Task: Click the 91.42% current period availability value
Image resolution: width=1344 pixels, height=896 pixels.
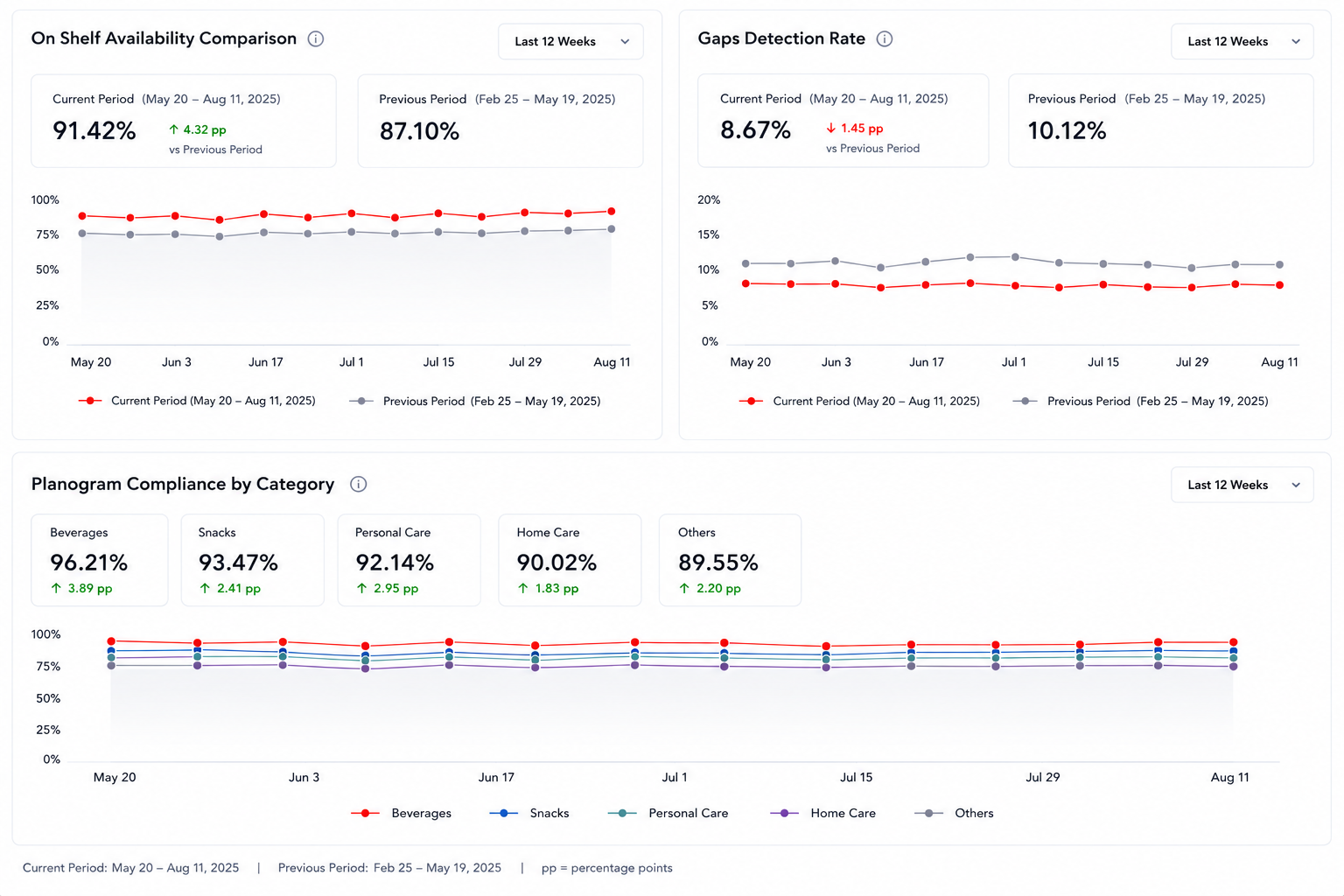Action: pos(94,130)
